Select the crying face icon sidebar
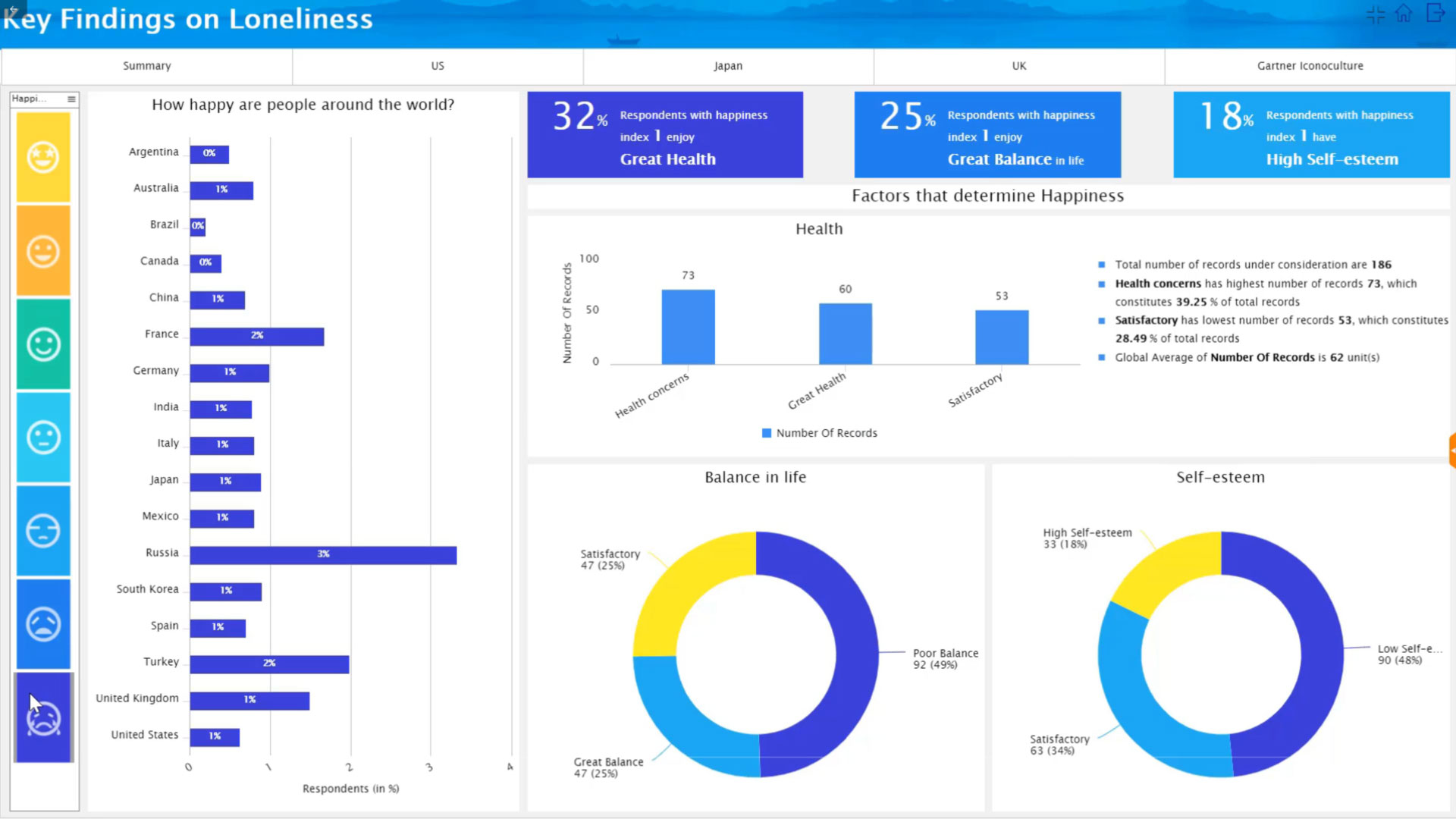1456x819 pixels. click(43, 716)
